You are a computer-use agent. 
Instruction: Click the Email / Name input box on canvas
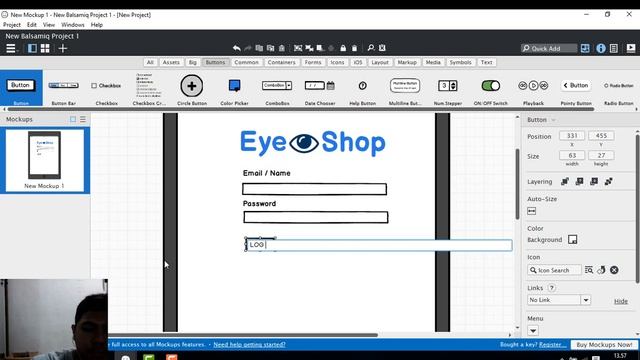[x=314, y=189]
